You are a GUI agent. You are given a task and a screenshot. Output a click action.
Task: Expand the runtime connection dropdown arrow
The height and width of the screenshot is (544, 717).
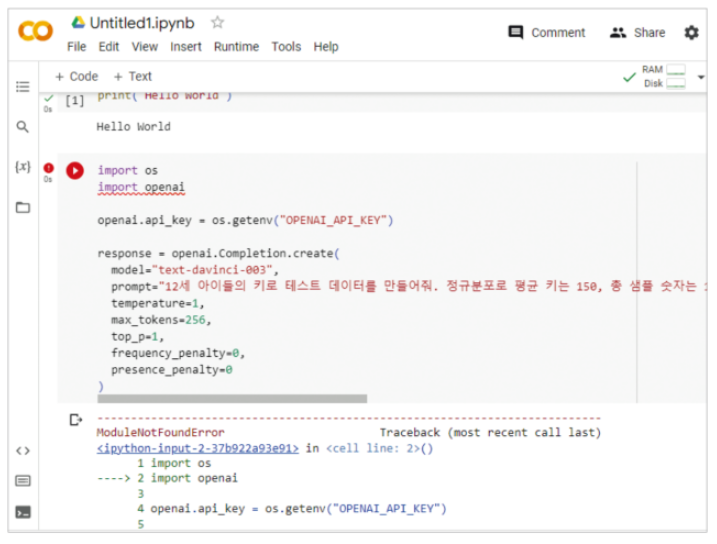(701, 77)
